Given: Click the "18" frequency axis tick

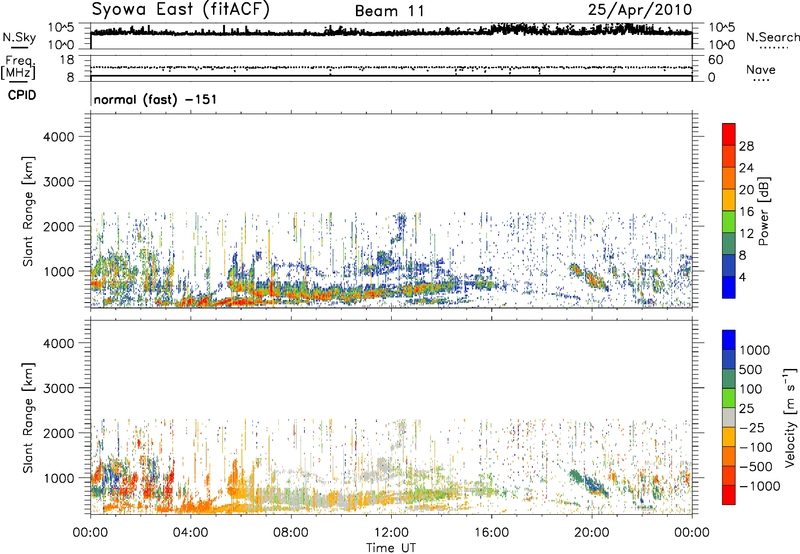Looking at the screenshot, I should (x=67, y=60).
